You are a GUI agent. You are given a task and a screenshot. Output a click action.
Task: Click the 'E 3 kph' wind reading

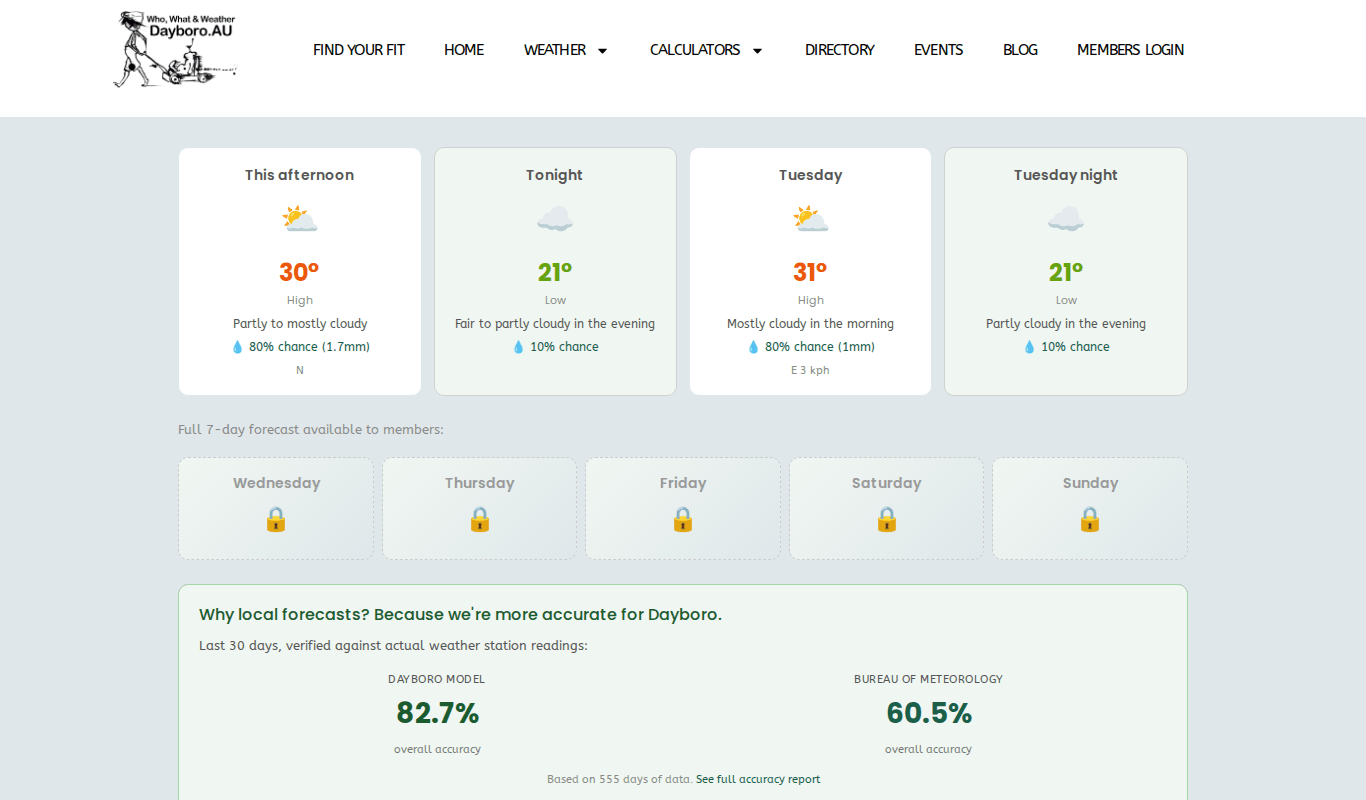(810, 370)
